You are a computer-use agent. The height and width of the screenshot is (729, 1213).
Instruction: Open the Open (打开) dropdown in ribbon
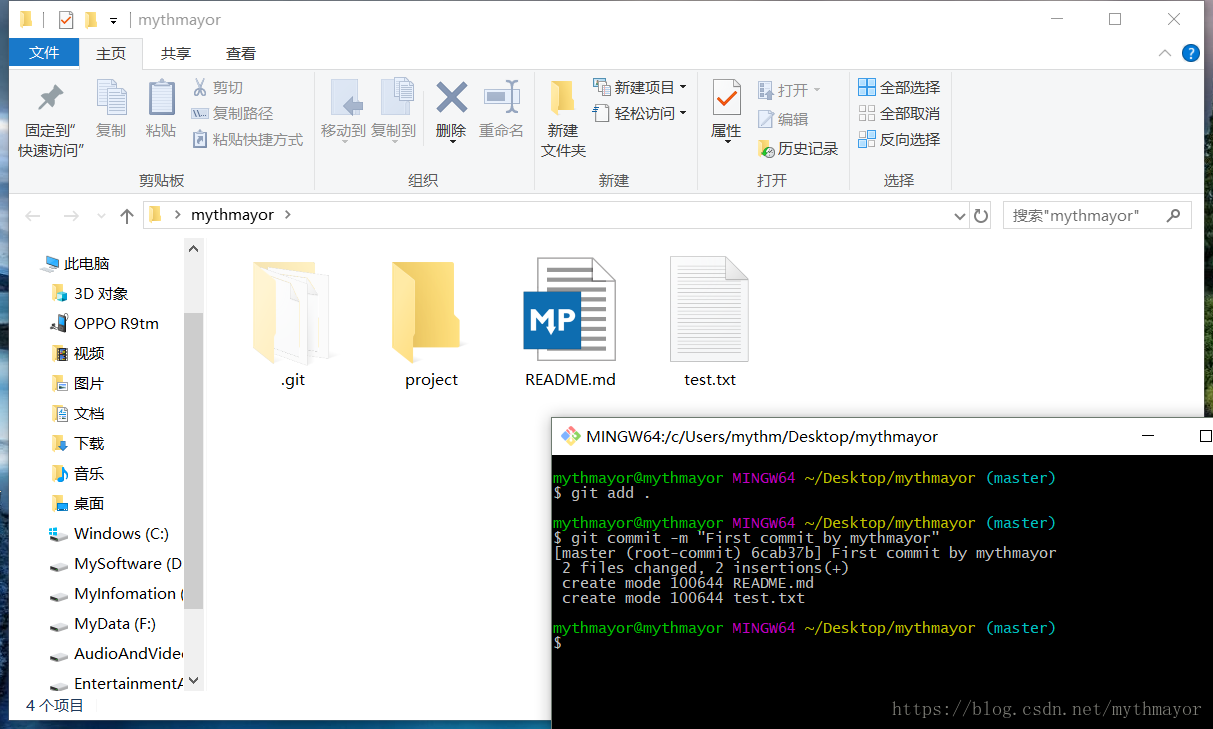click(789, 90)
